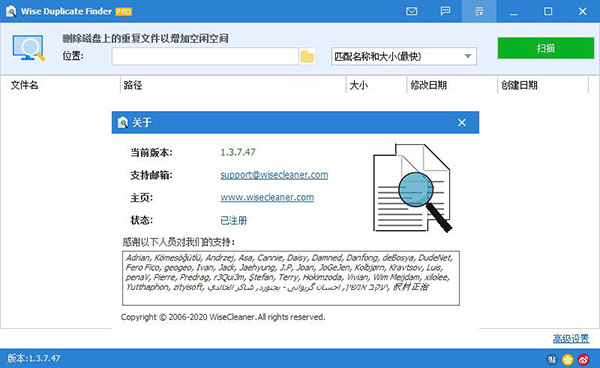The height and width of the screenshot is (368, 600).
Task: Open the feedback chat bubble icon
Action: (x=445, y=11)
